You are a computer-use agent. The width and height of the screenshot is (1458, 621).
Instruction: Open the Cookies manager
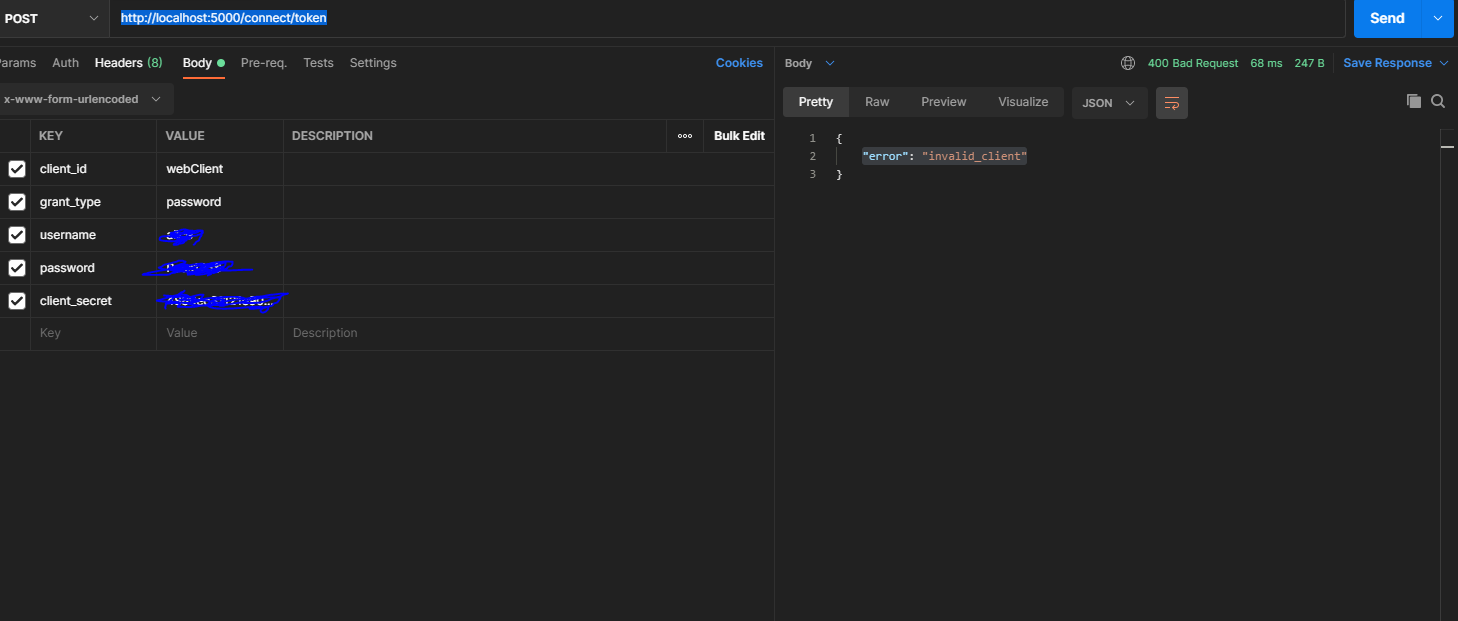739,62
